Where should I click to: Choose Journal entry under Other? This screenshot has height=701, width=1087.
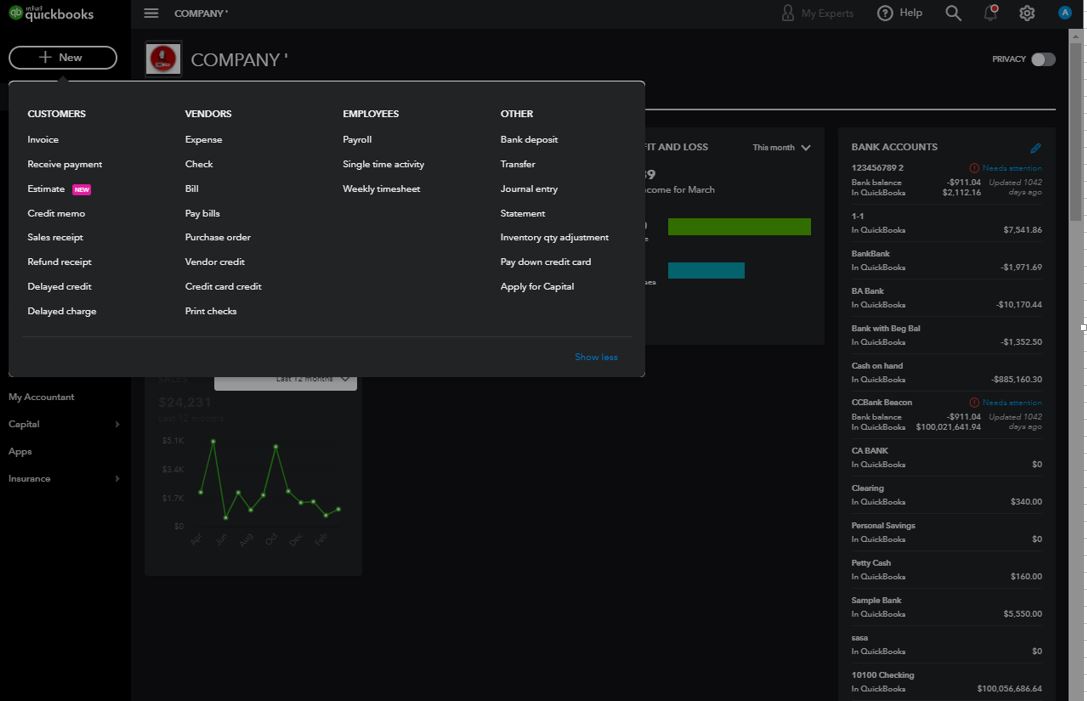529,189
